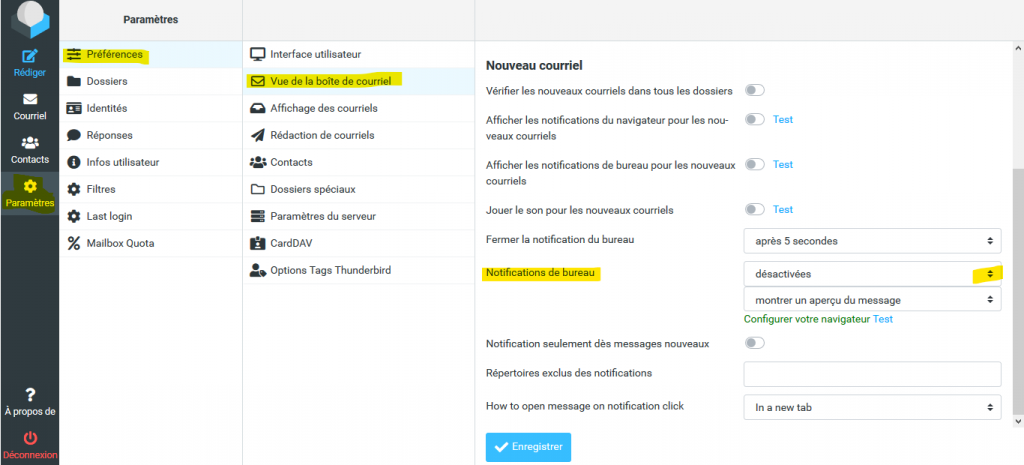Click the À propos de question mark icon
Viewport: 1024px width, 465px height.
pyautogui.click(x=29, y=394)
